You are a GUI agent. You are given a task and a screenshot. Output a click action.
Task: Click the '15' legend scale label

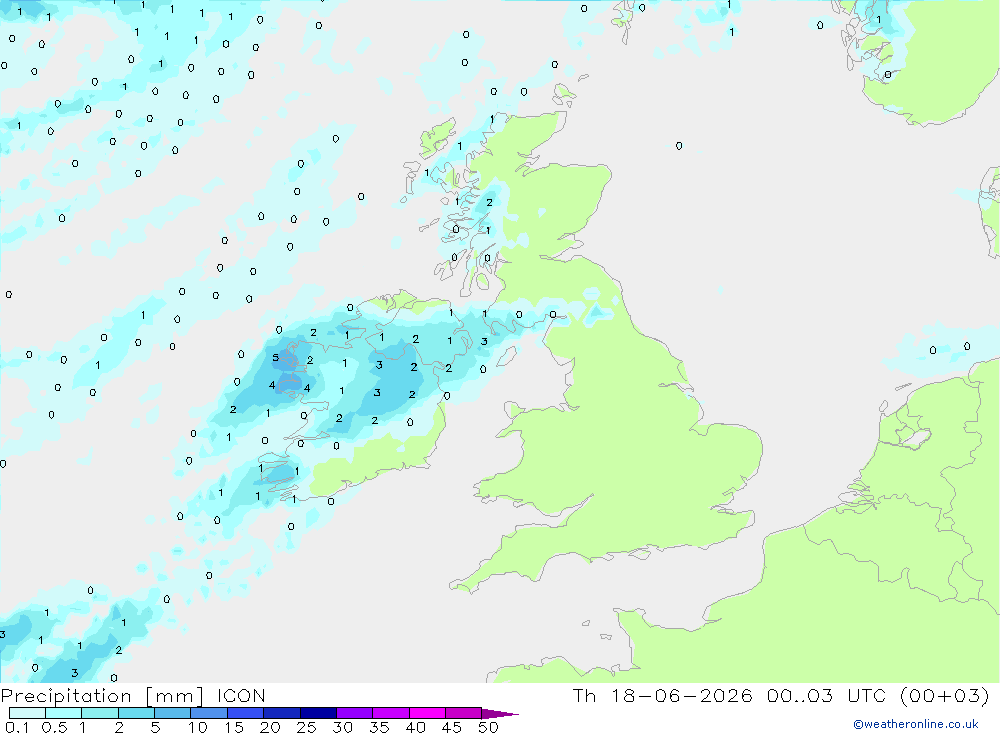234,727
